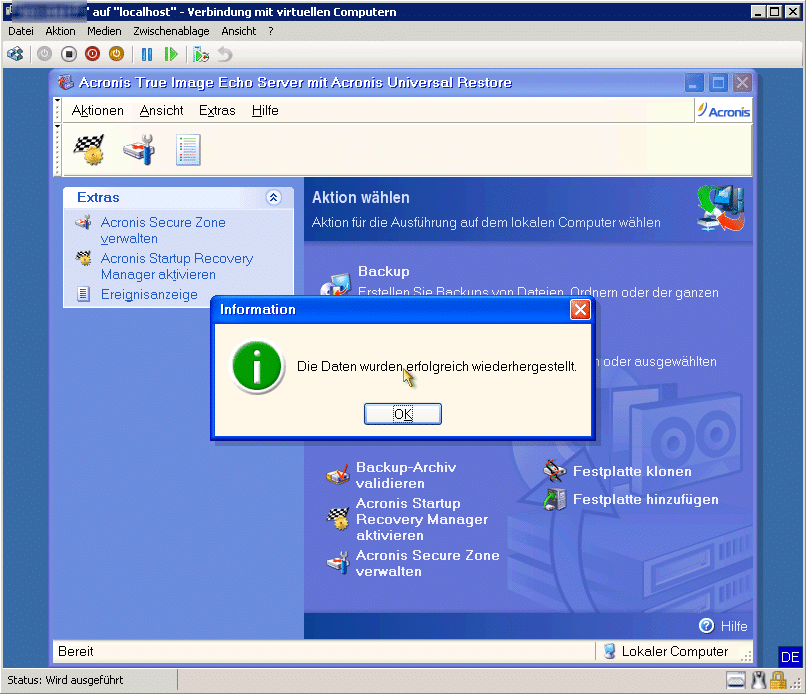Click 'Status: Wird ausgeführt' text

pyautogui.click(x=65, y=680)
